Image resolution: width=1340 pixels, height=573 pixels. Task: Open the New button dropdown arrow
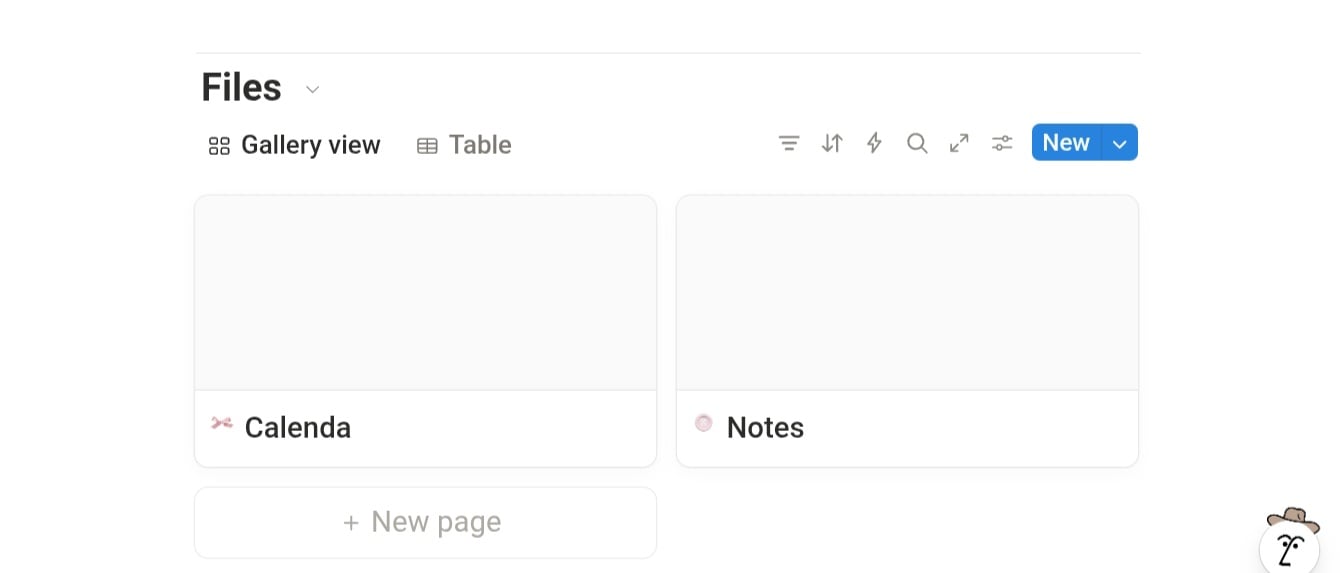(x=1120, y=143)
